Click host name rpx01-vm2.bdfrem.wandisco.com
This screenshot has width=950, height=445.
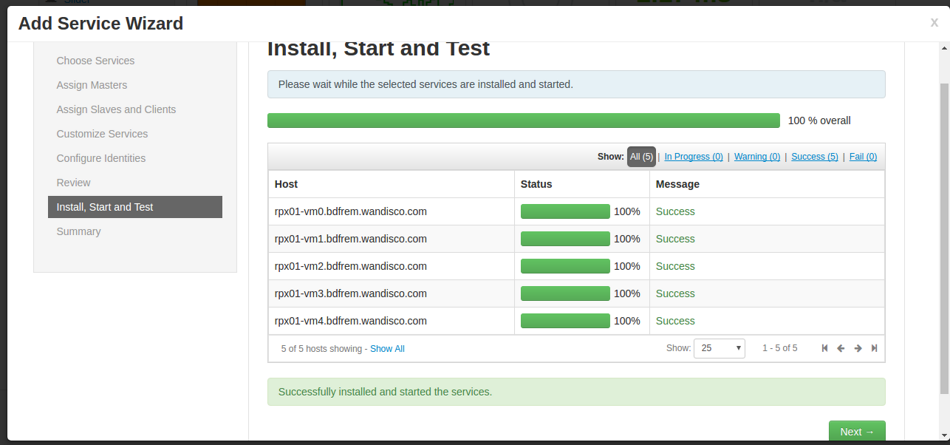click(350, 266)
